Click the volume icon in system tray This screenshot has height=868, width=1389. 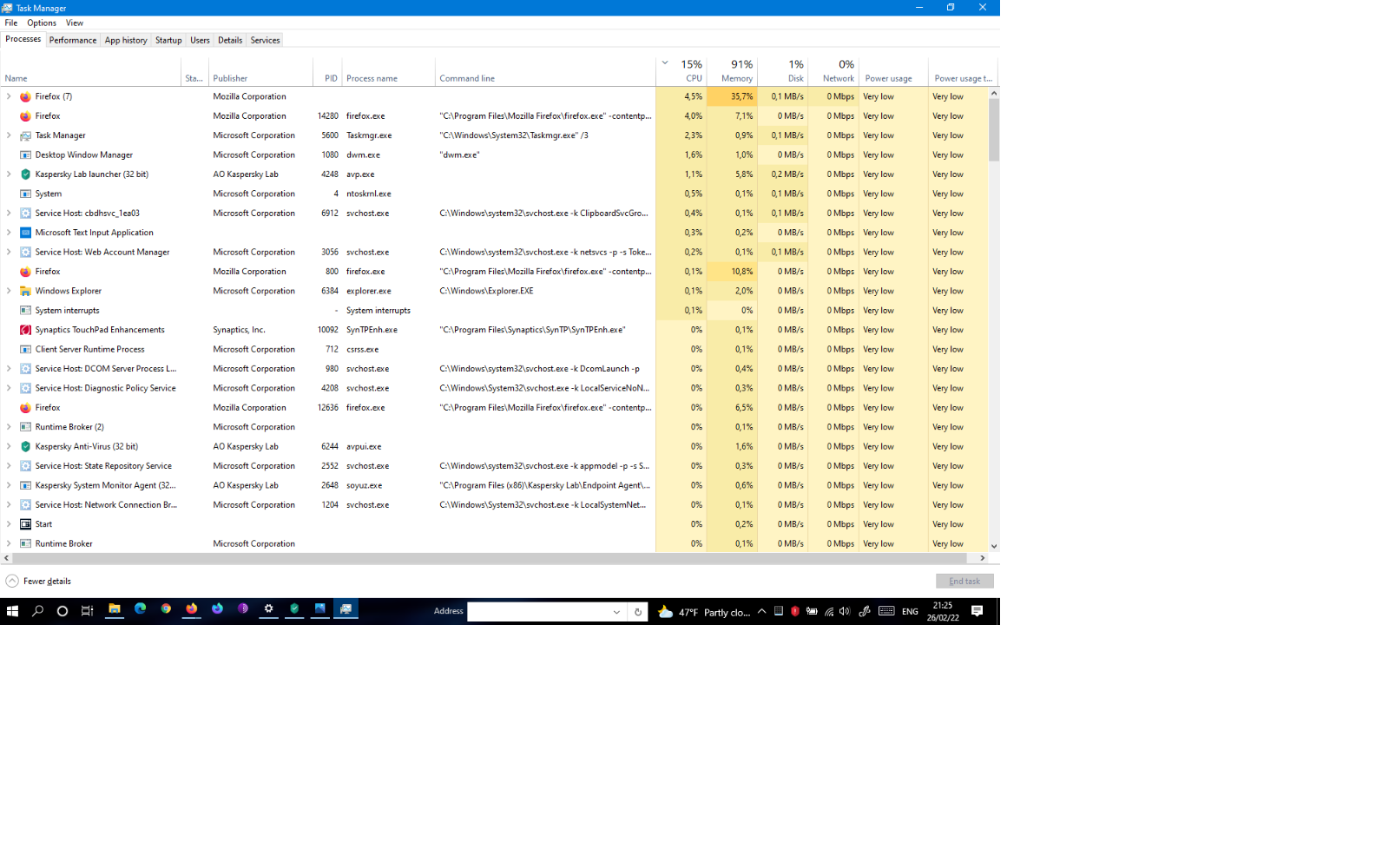pos(845,611)
